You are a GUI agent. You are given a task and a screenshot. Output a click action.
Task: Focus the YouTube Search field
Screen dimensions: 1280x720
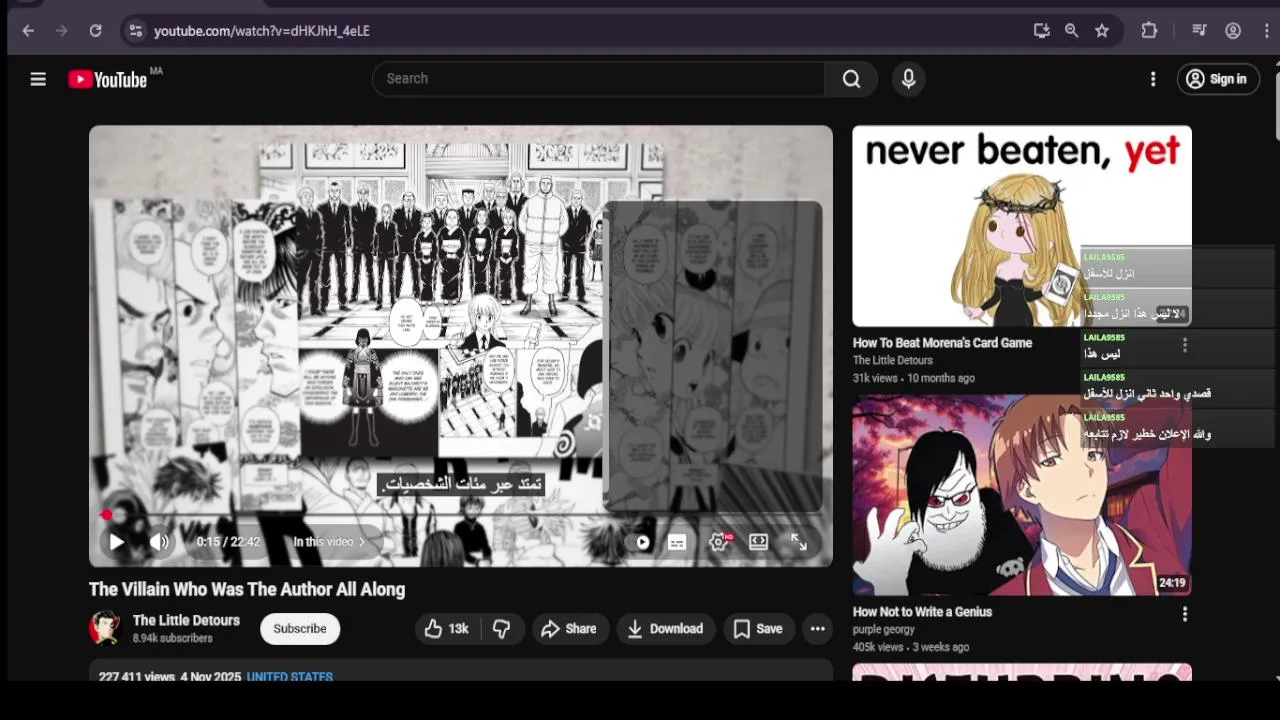click(x=598, y=79)
